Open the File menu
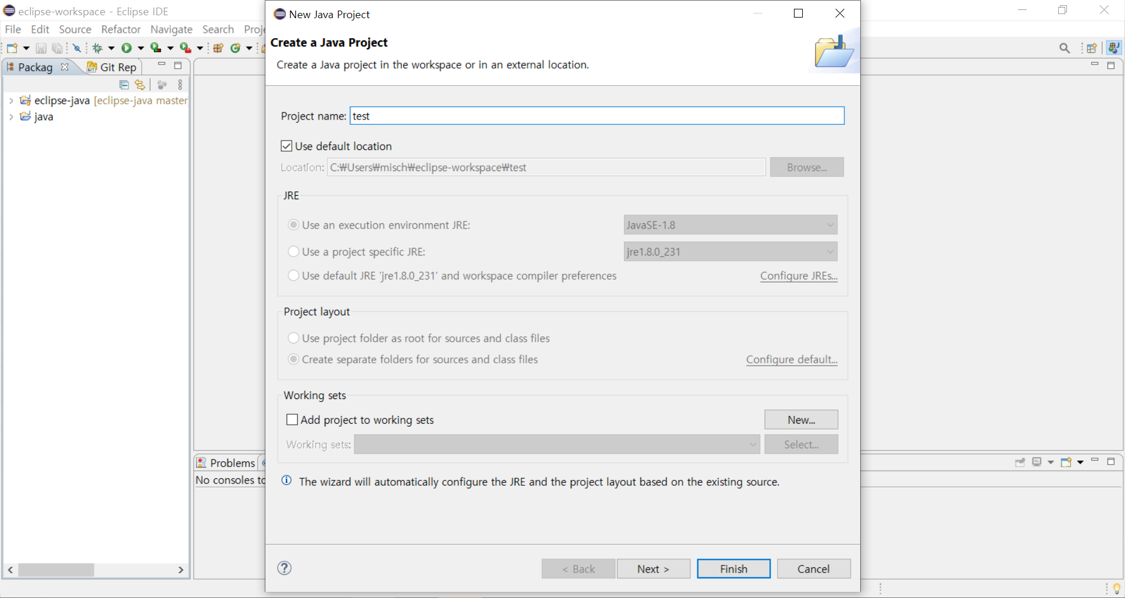This screenshot has width=1125, height=598. click(13, 29)
